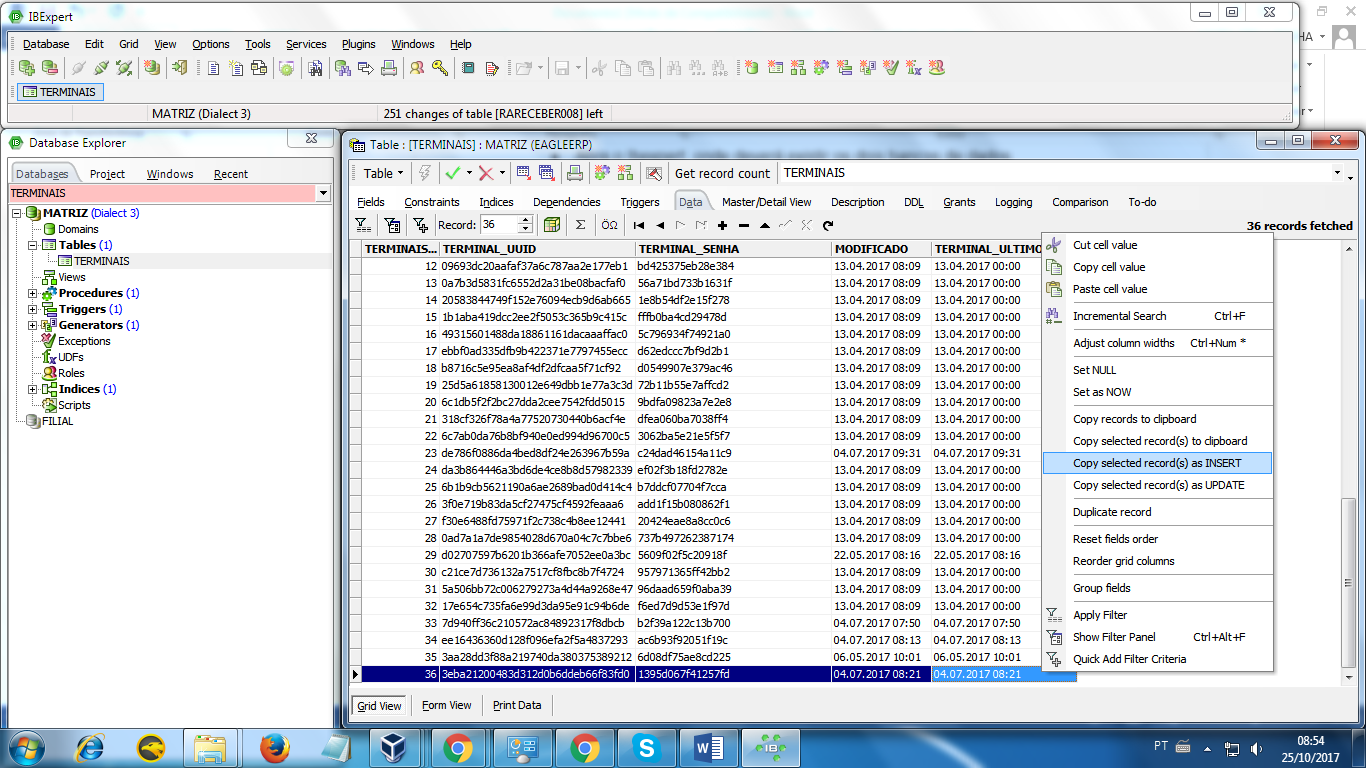1366x768 pixels.
Task: Click the Refresh data circular arrow icon
Action: 828,225
